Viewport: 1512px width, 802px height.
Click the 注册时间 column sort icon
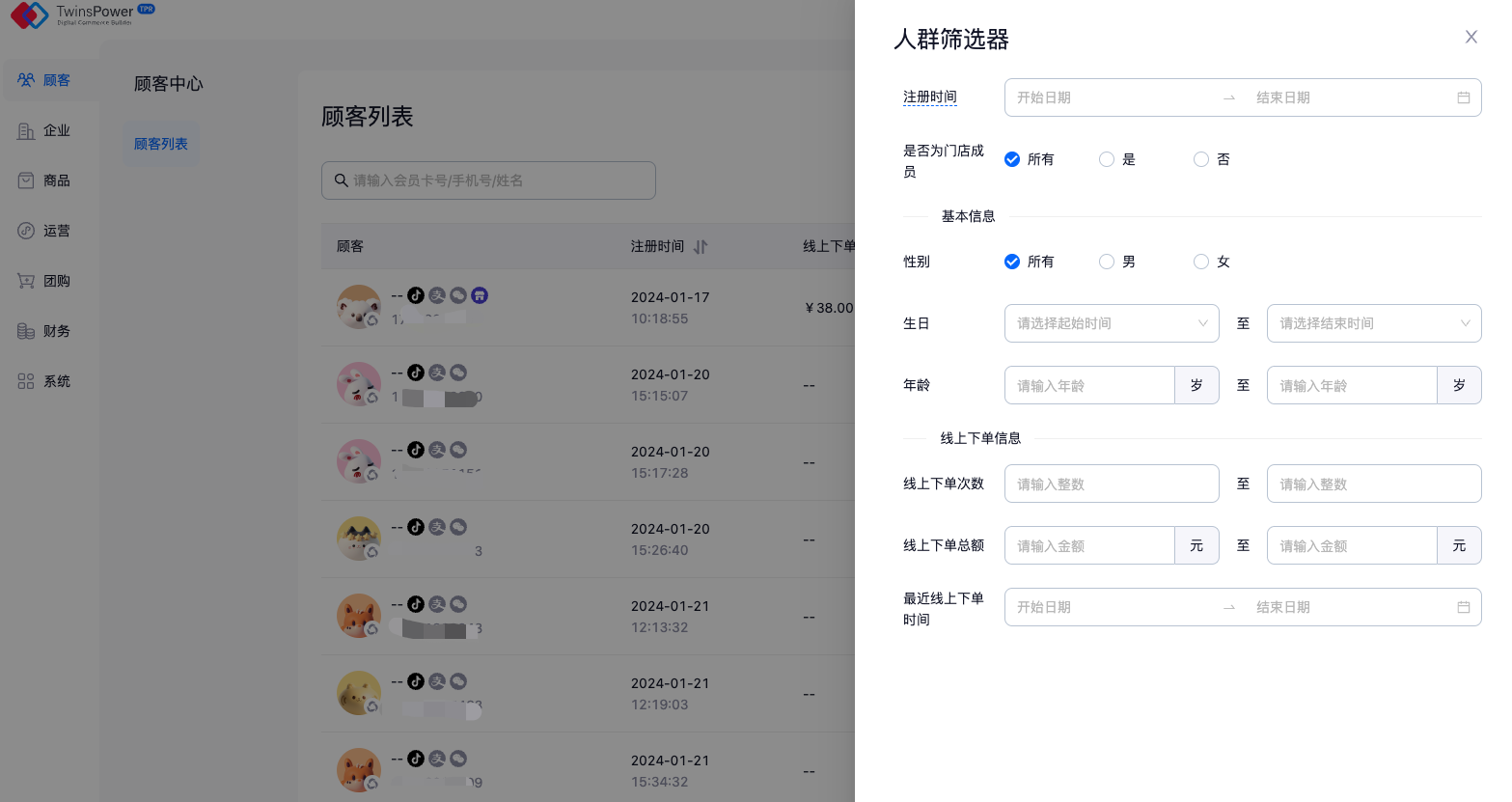click(x=701, y=247)
